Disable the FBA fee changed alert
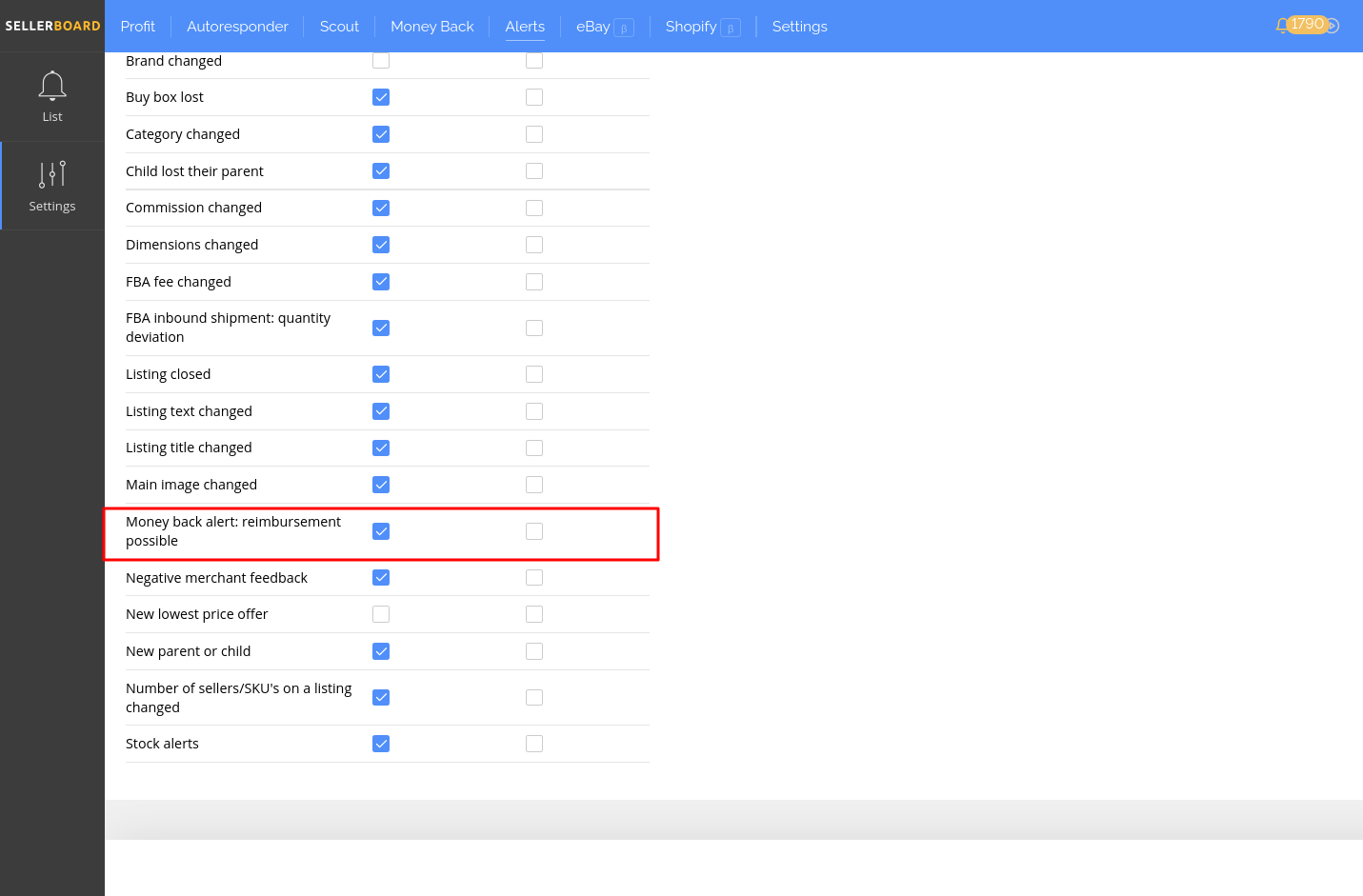Viewport: 1363px width, 896px height. click(x=381, y=281)
